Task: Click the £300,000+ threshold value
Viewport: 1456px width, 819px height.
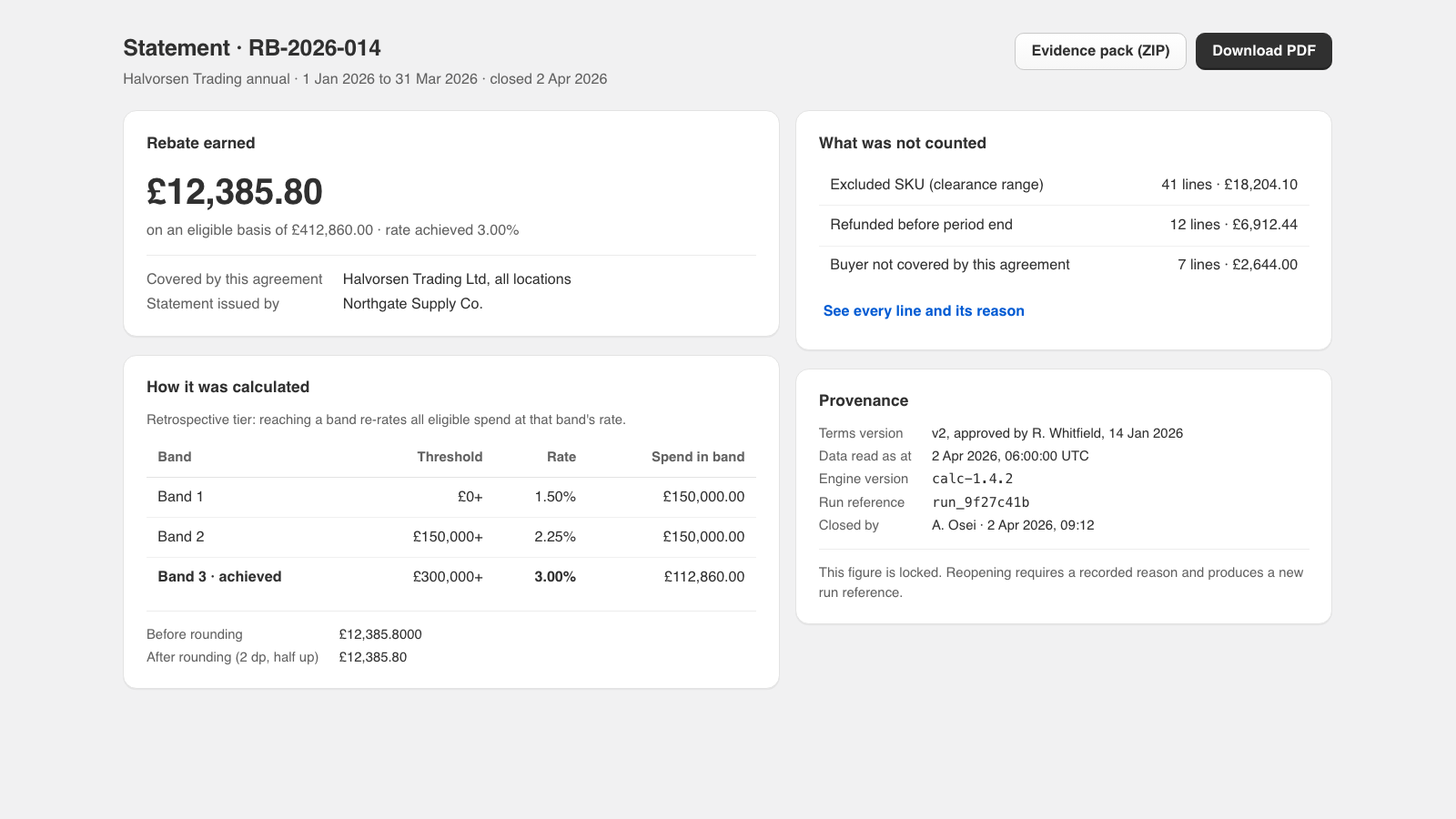Action: coord(448,577)
